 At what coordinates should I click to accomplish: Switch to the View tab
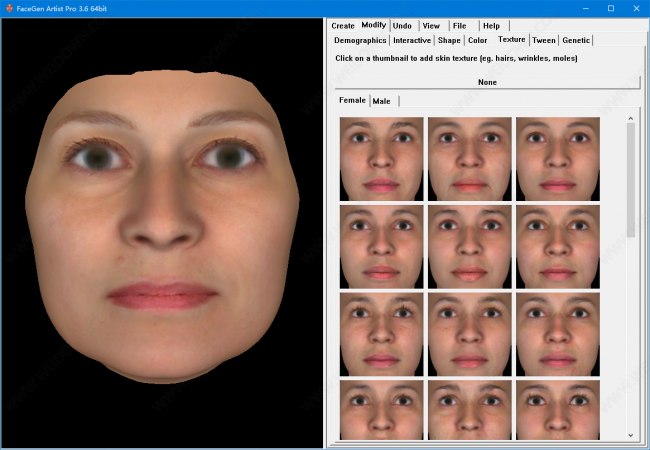(x=431, y=25)
